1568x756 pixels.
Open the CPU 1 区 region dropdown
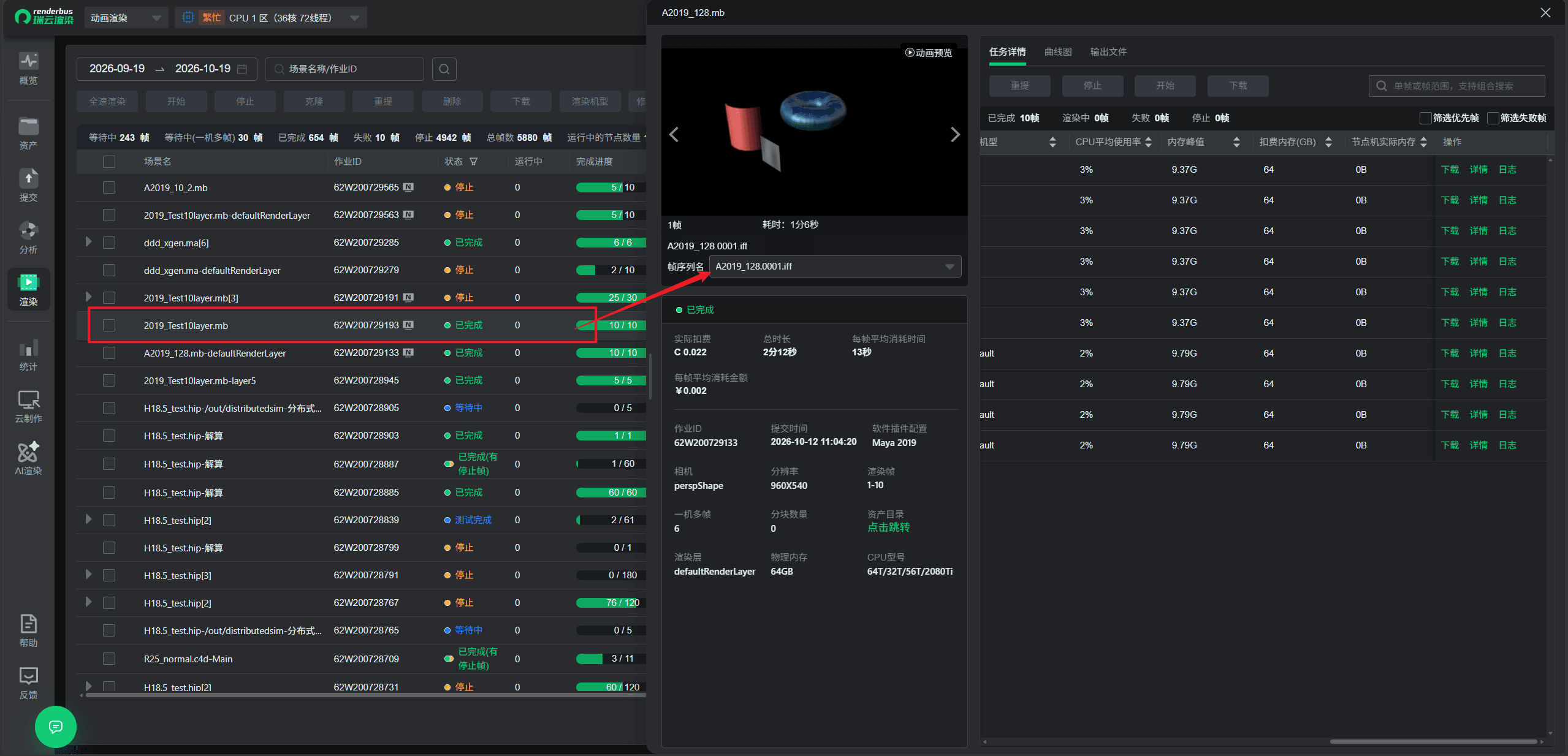[271, 18]
